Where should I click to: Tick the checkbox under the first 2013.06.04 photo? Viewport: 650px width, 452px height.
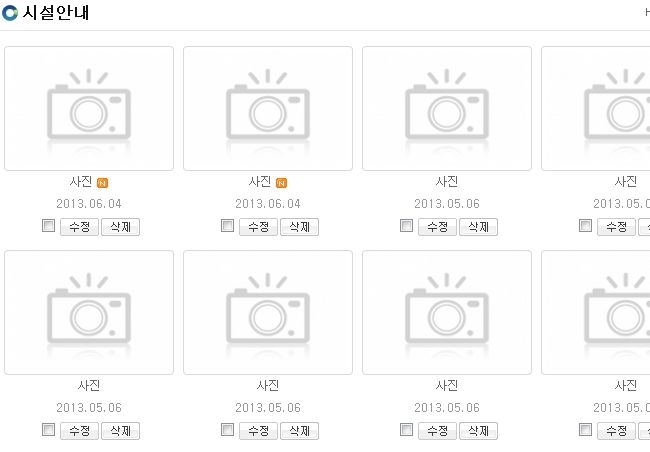click(x=49, y=226)
